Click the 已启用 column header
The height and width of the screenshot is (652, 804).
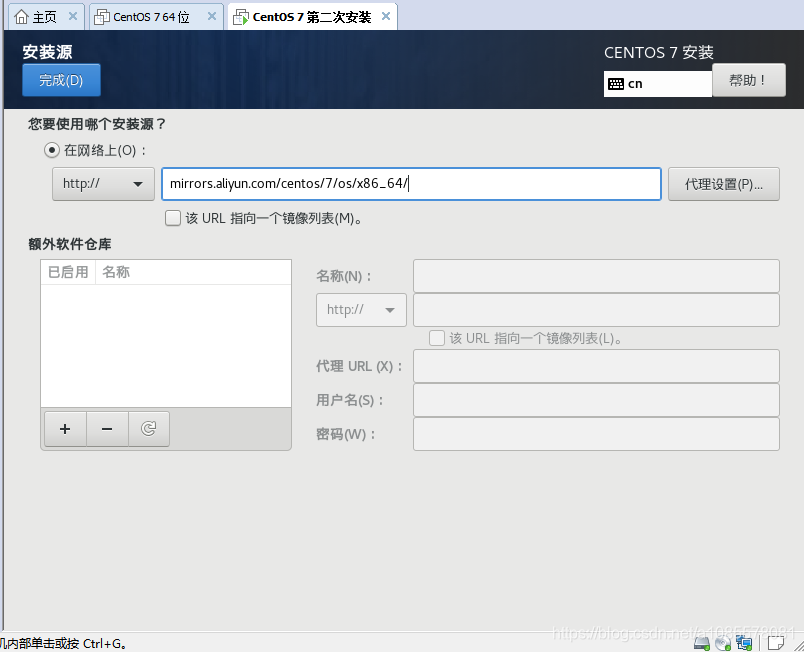pos(68,272)
